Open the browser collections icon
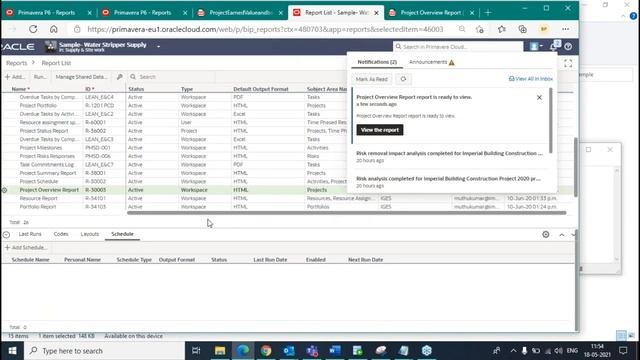 point(522,29)
